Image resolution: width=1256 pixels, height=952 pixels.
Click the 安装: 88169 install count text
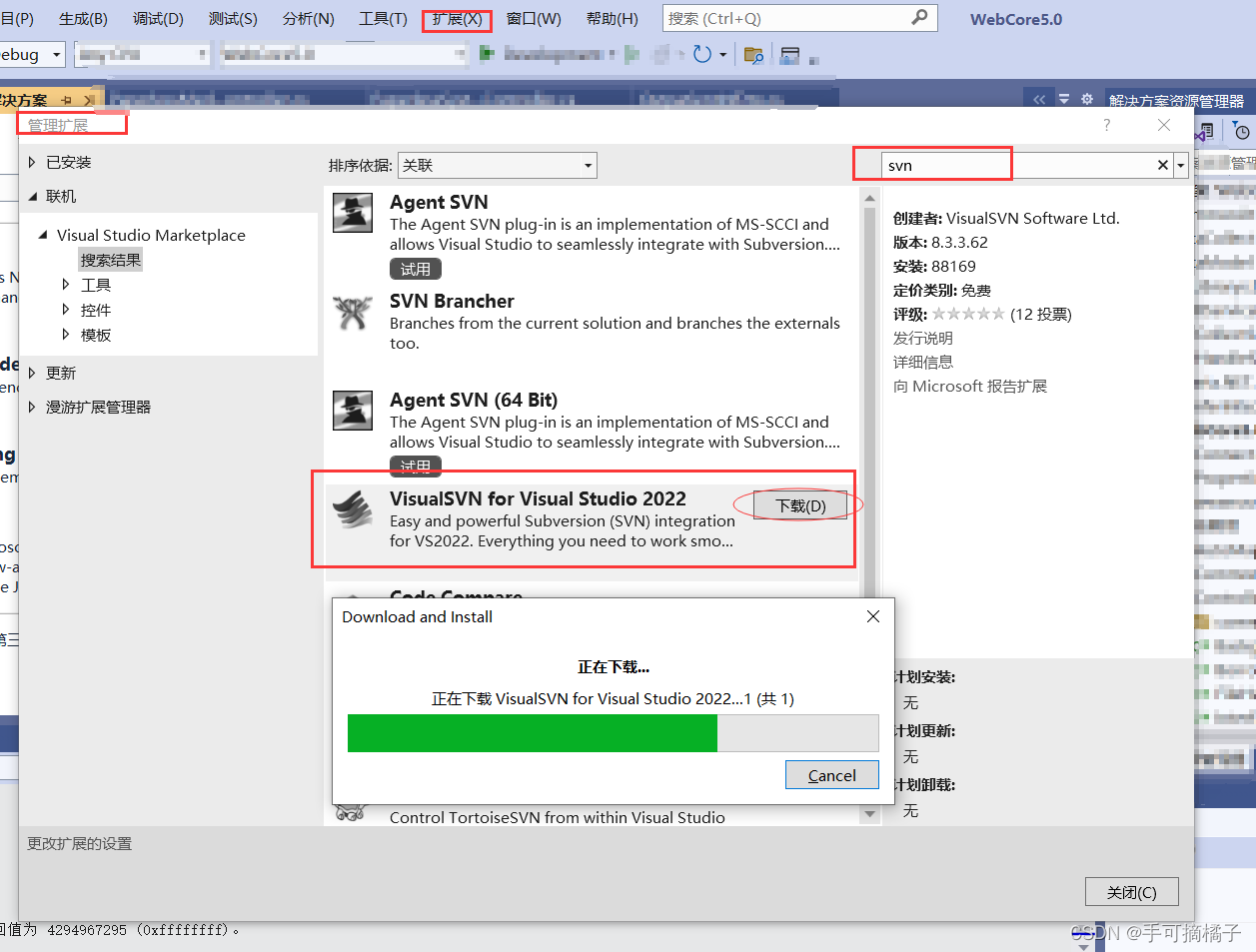coord(934,266)
